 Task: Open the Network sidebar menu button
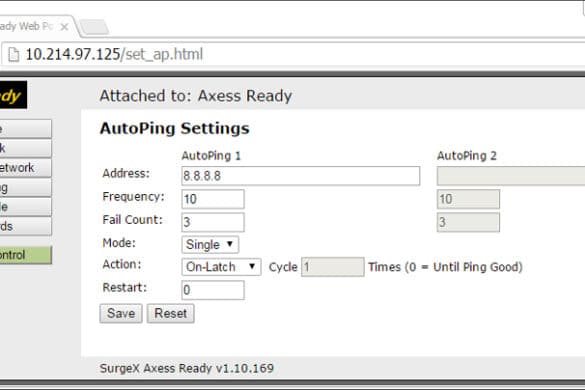click(25, 168)
